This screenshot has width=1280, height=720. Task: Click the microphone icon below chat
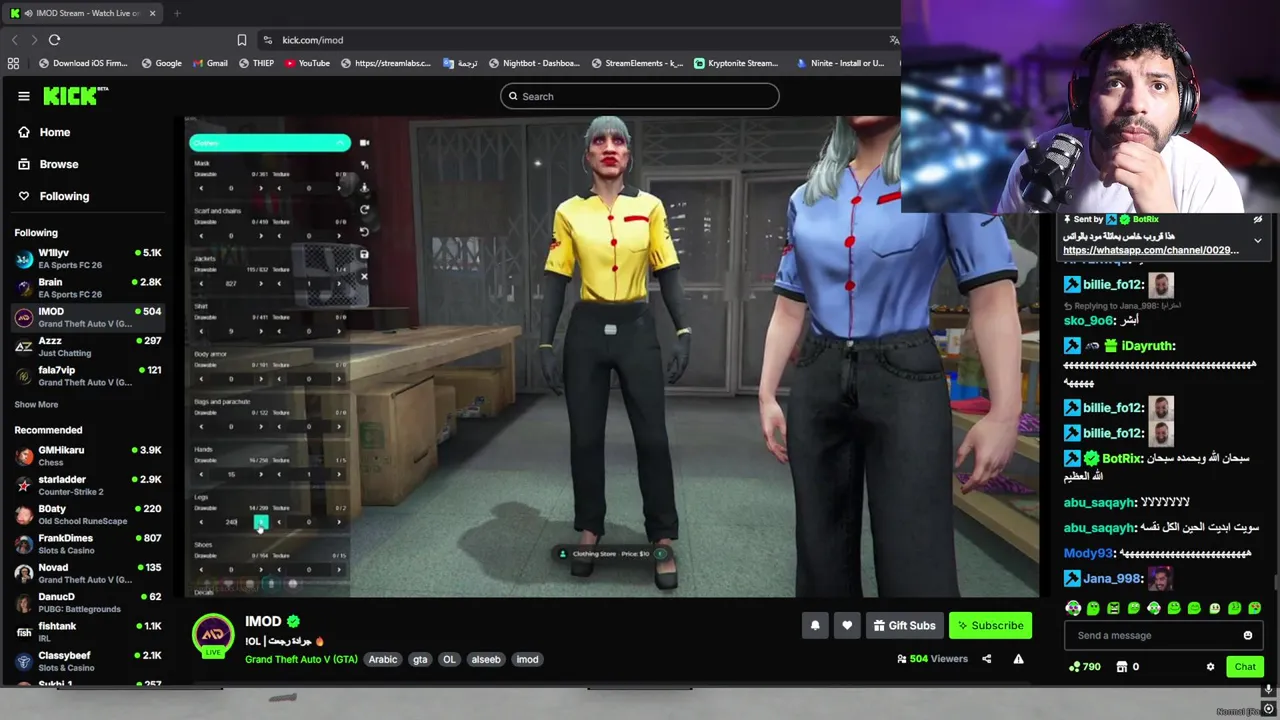[x=1269, y=689]
